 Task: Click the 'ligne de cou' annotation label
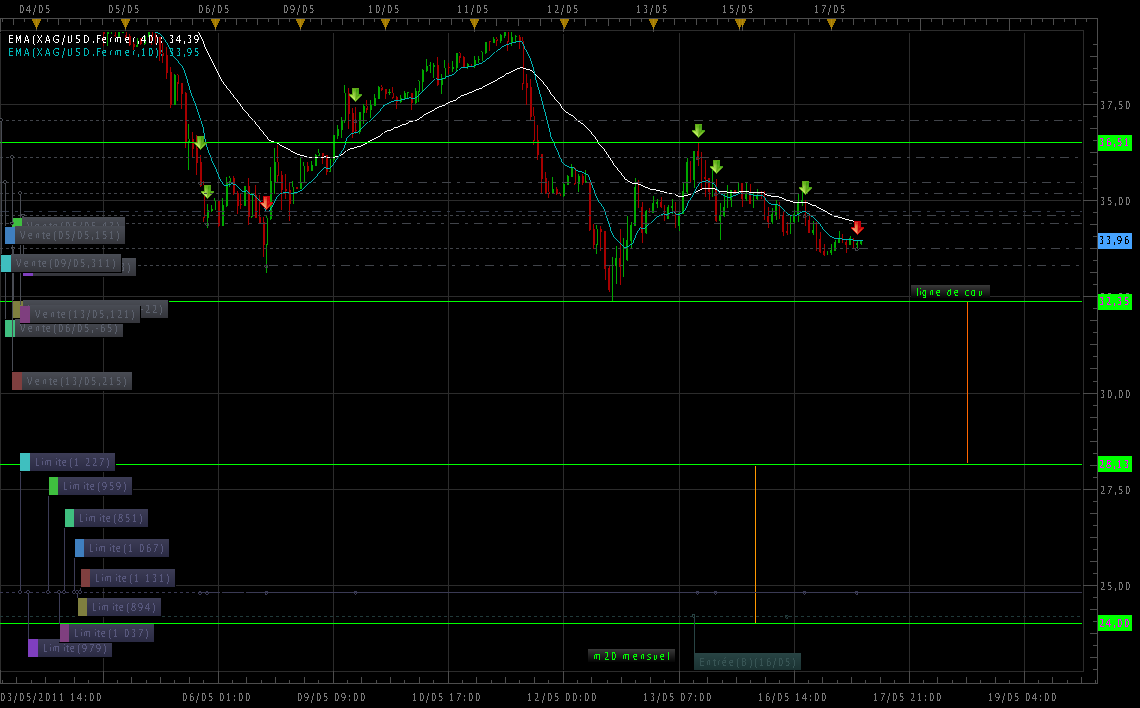pyautogui.click(x=950, y=292)
